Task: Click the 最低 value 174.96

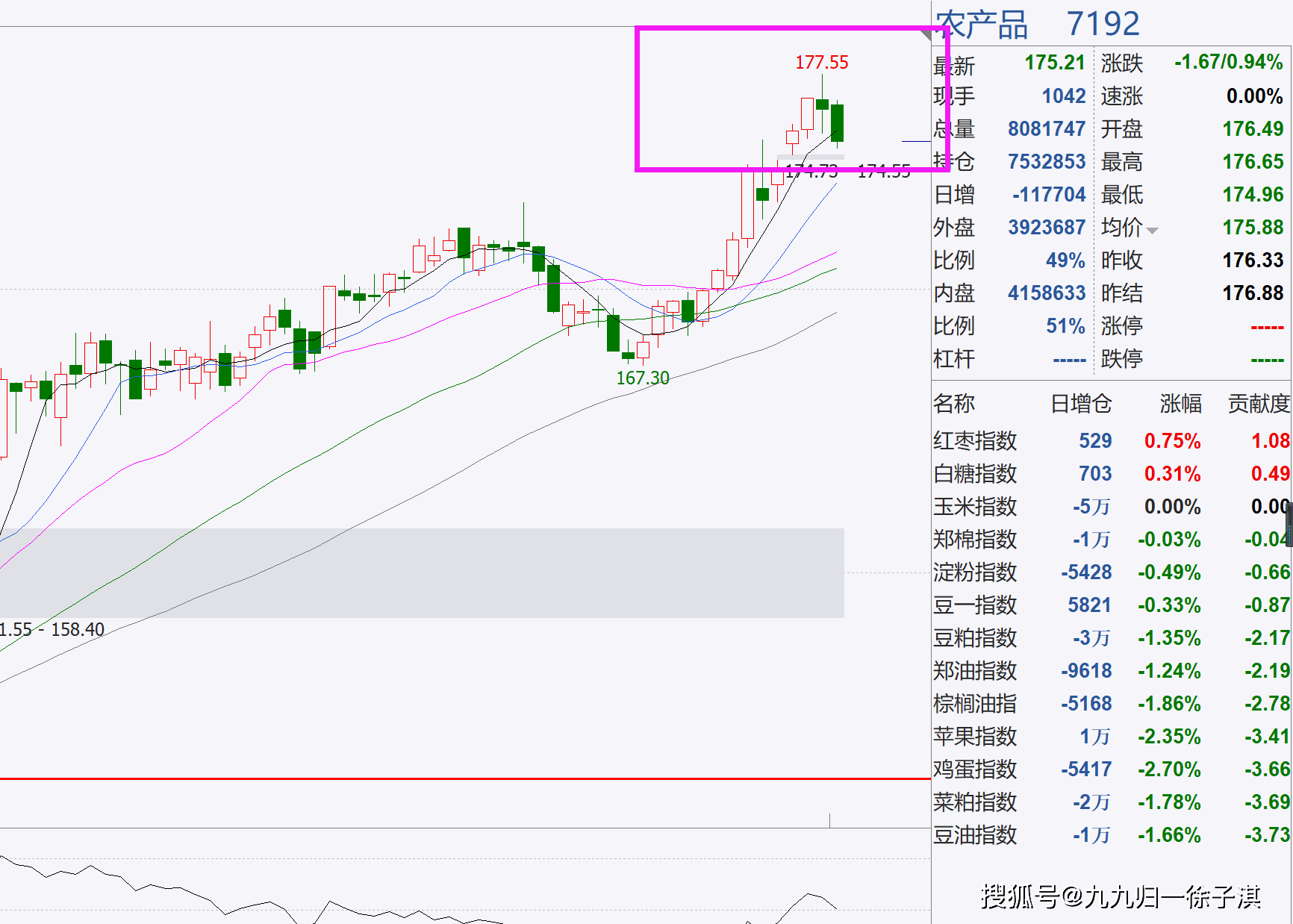Action: tap(1253, 195)
